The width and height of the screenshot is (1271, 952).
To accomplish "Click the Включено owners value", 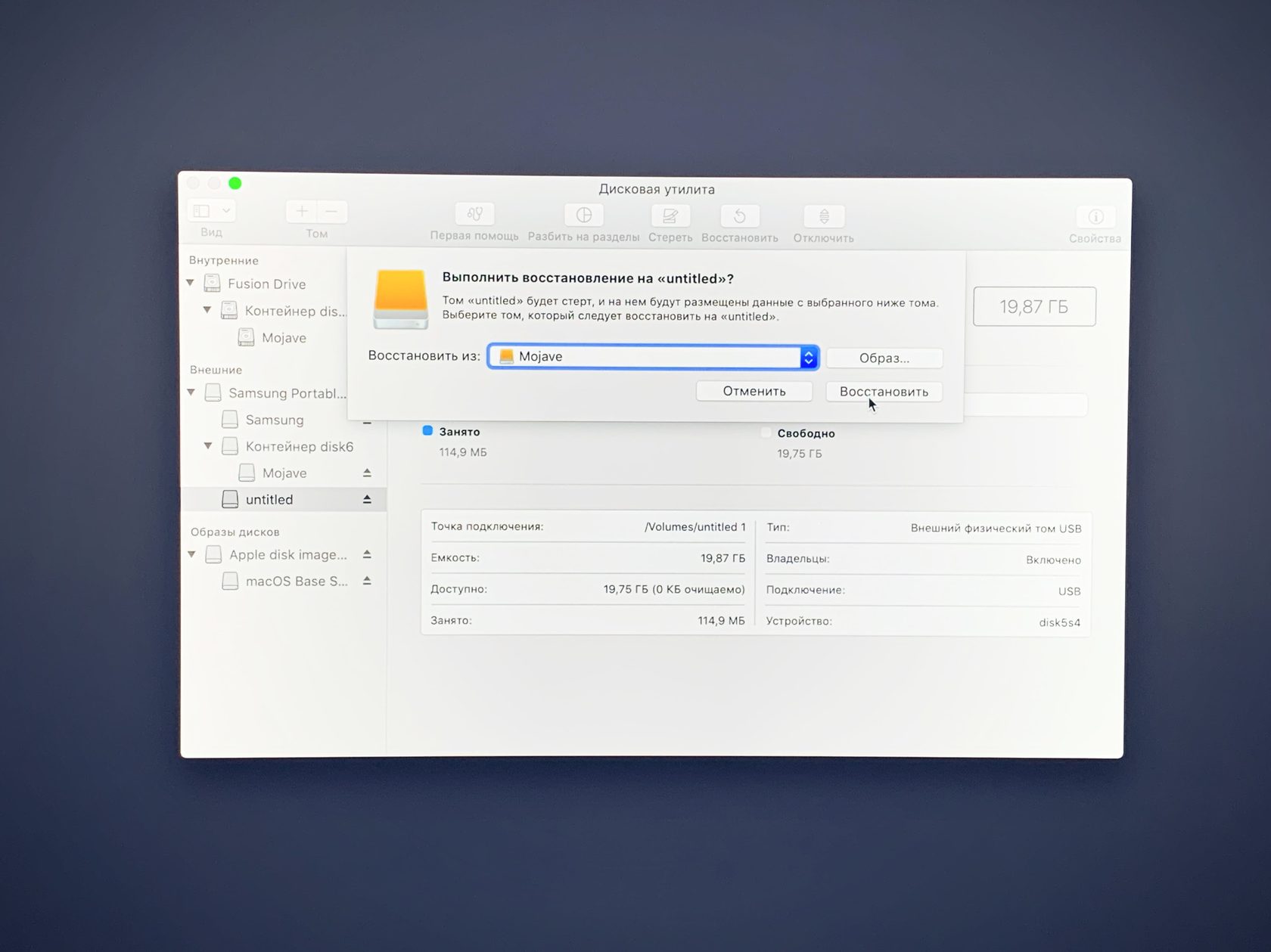I will (x=1053, y=560).
